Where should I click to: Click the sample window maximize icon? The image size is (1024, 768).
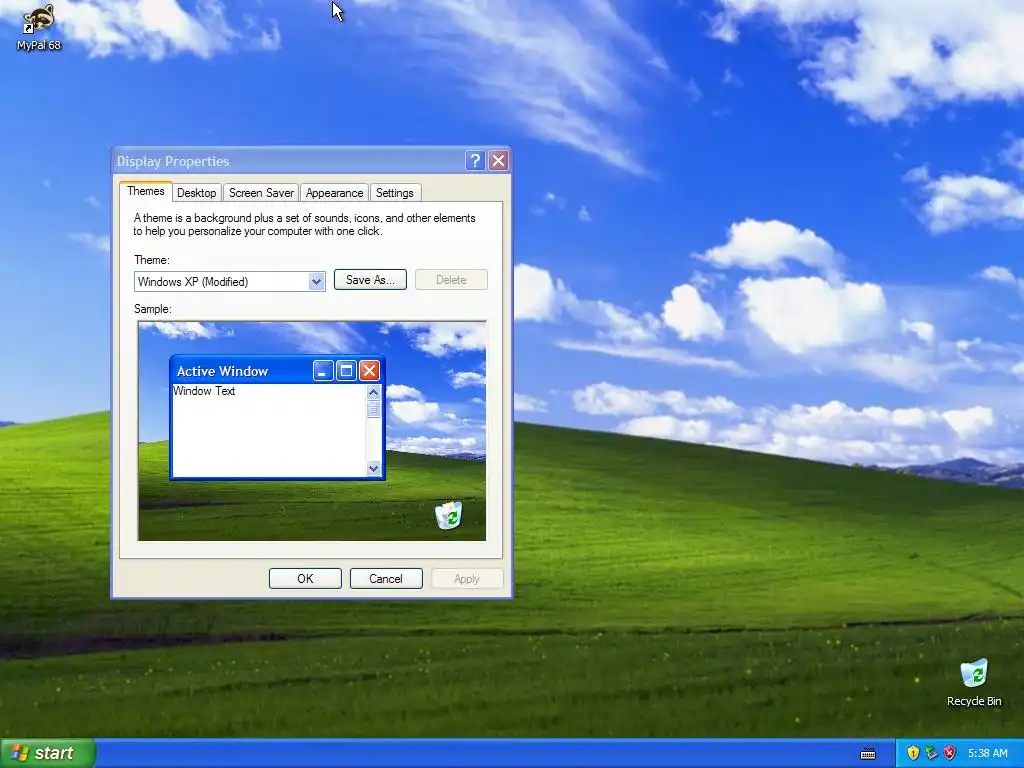(346, 371)
